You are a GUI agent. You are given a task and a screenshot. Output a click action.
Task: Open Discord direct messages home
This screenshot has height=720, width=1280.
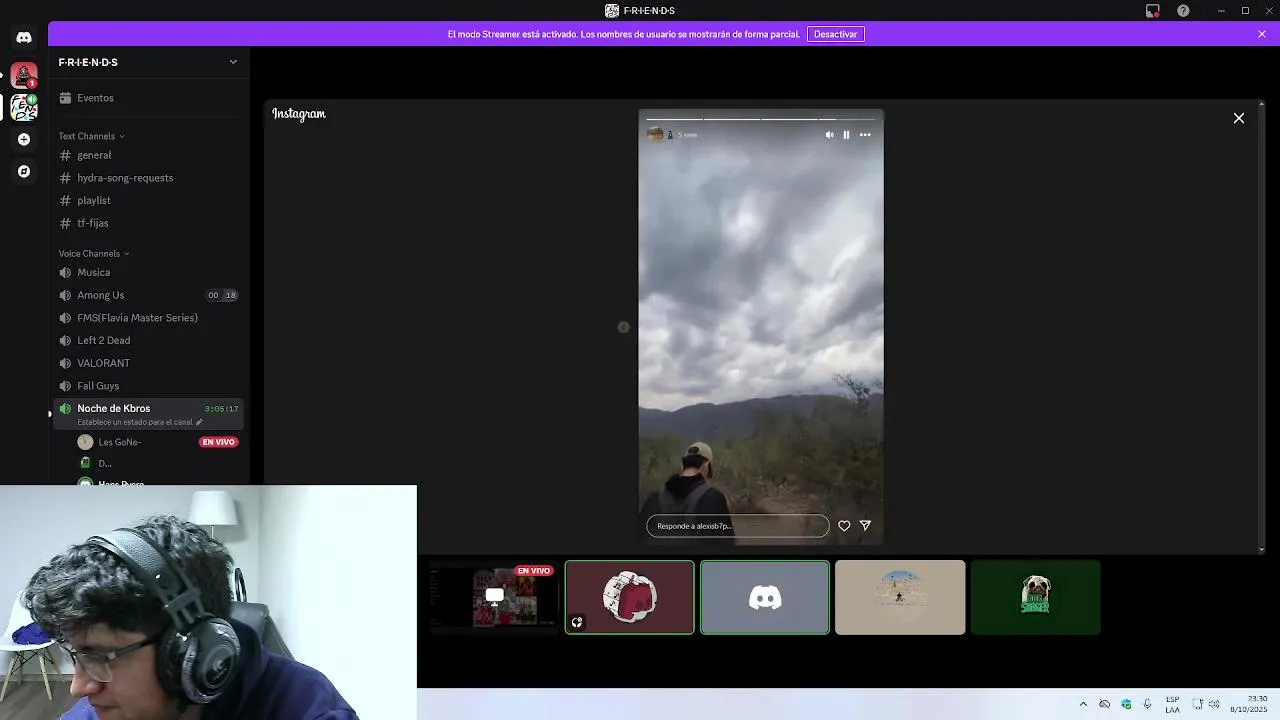(x=24, y=38)
